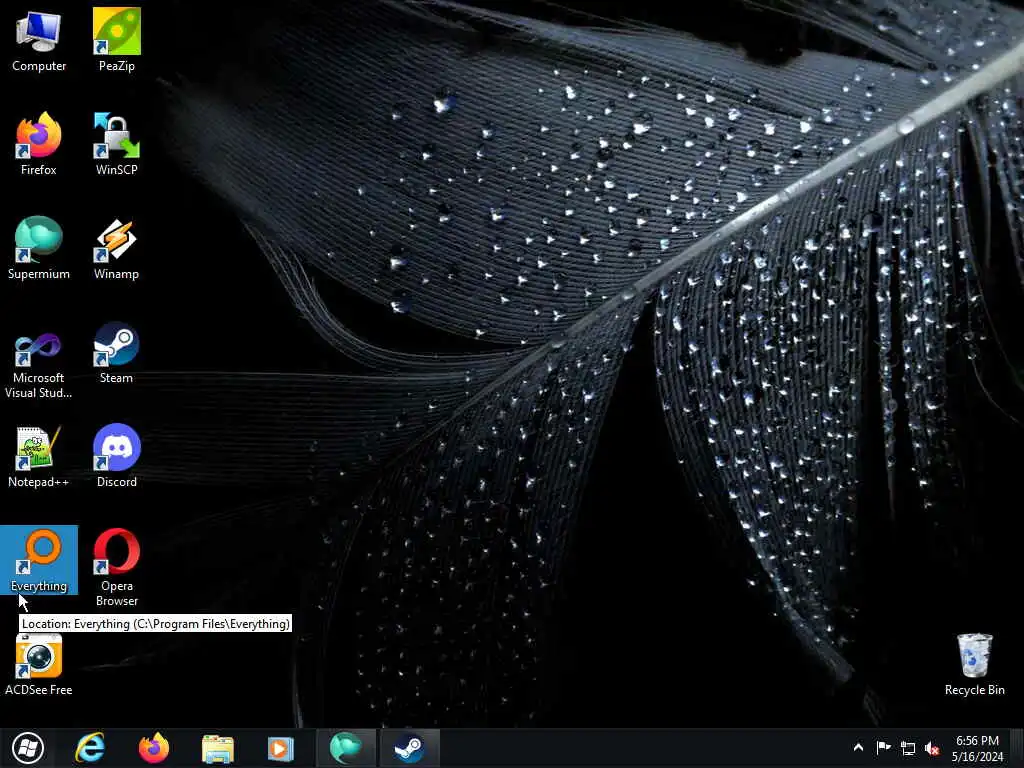Launch PeaZip from the desktop
The width and height of the screenshot is (1024, 768).
point(116,40)
